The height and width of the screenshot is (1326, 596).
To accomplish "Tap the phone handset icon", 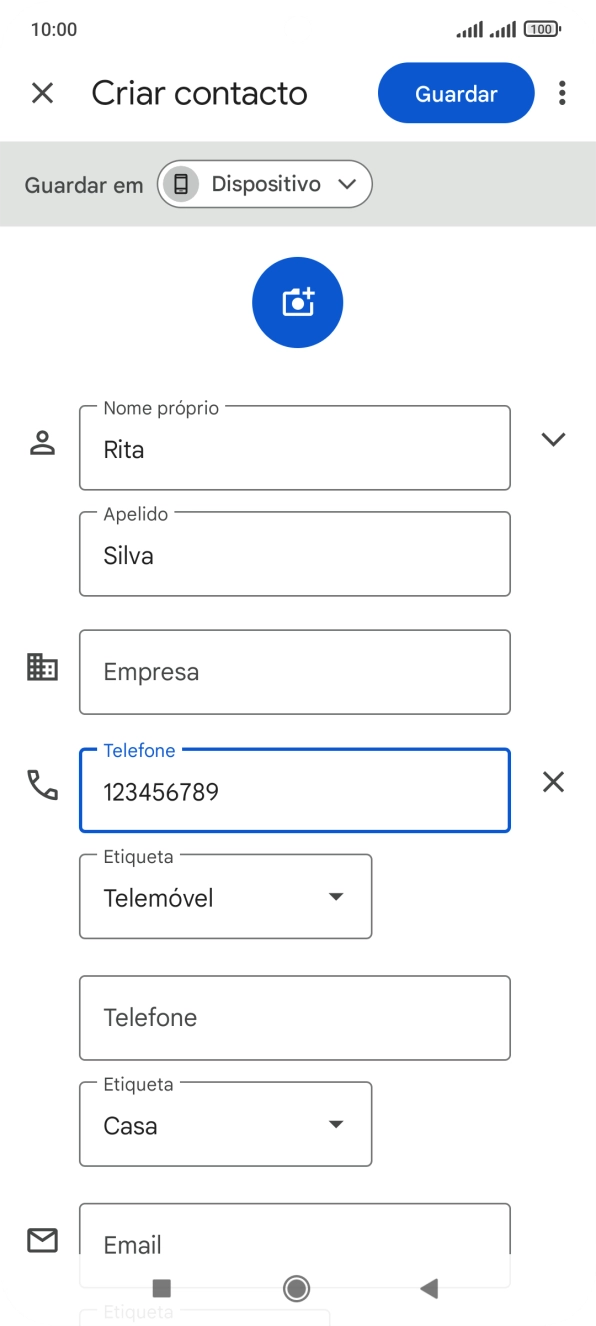I will 42,785.
